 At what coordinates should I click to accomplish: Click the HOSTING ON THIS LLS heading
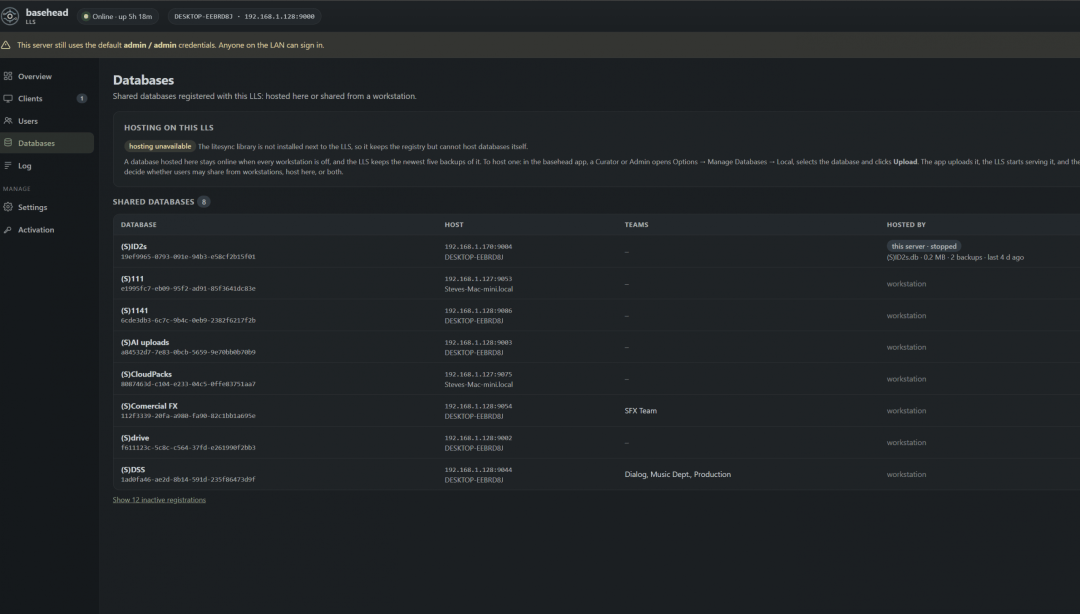pyautogui.click(x=169, y=127)
